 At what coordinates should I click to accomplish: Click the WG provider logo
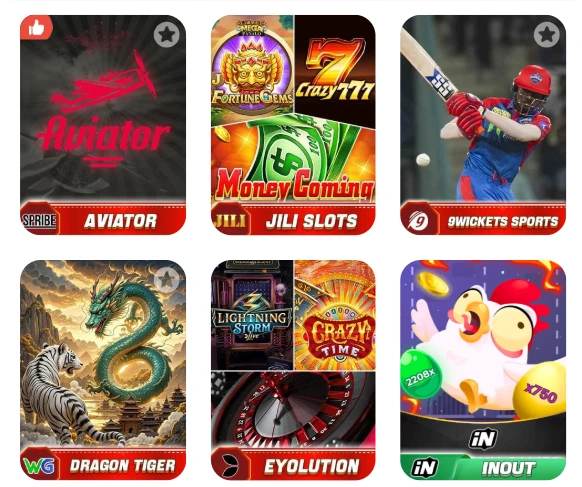coord(39,465)
